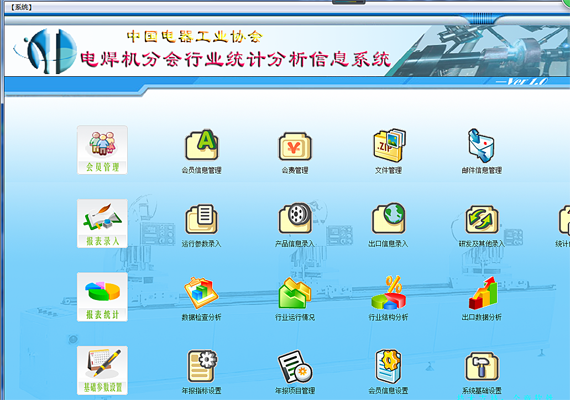Open 系统基础设置 hammer folder icon
570x400 pixels.
pos(482,367)
